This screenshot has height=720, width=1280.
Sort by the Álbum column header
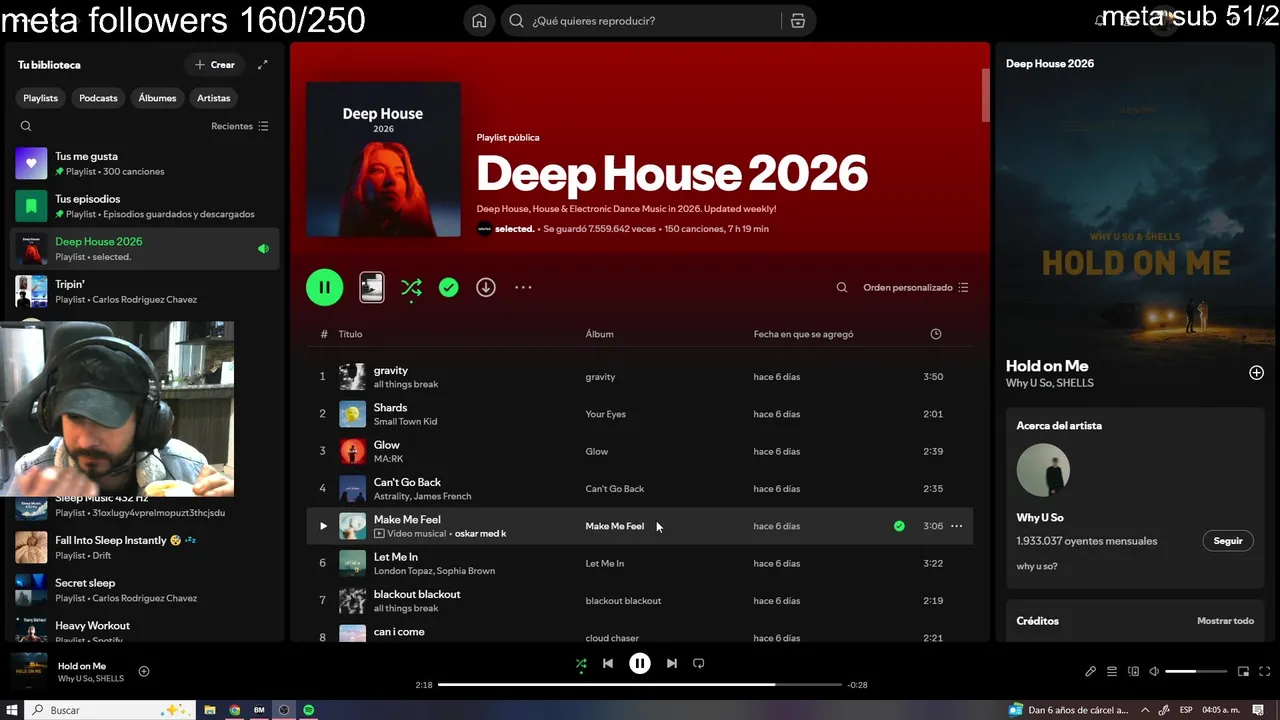tap(599, 334)
